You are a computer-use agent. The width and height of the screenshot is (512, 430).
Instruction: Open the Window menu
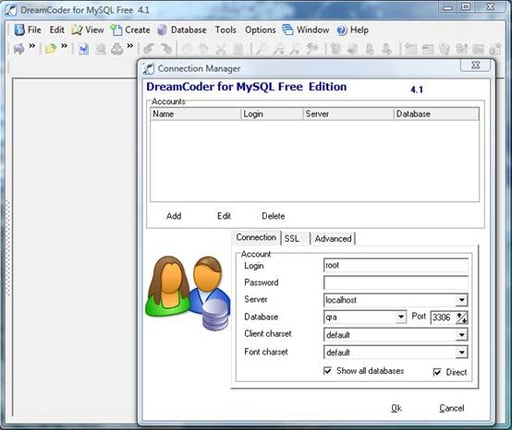coord(306,30)
